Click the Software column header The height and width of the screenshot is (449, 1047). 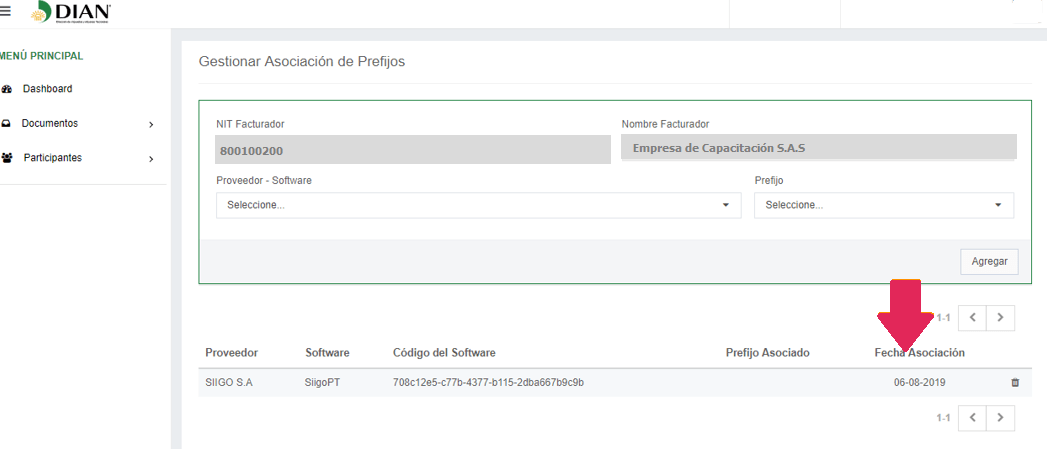(327, 352)
